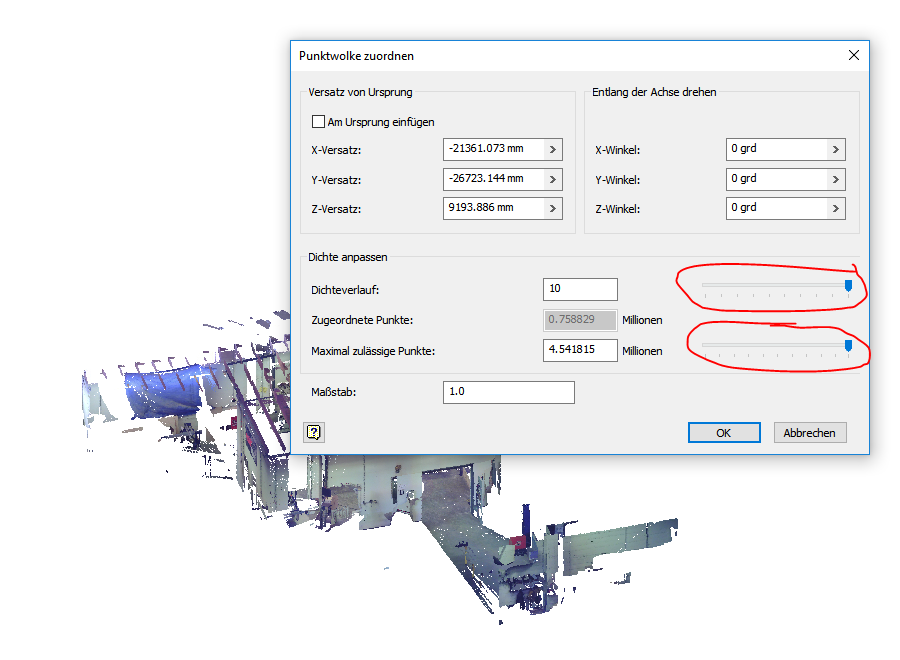Open the Y-Winkel angle options arrow
The width and height of the screenshot is (900, 660).
coord(836,178)
